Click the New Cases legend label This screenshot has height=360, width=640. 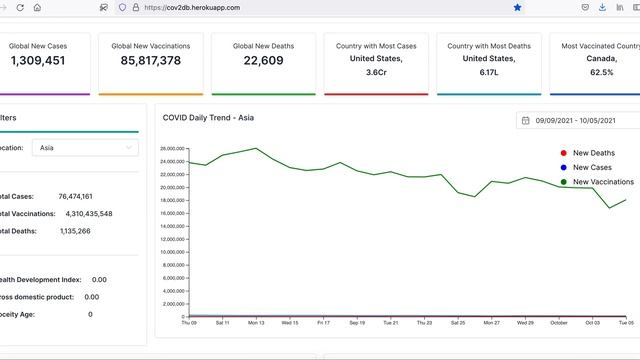pos(592,167)
